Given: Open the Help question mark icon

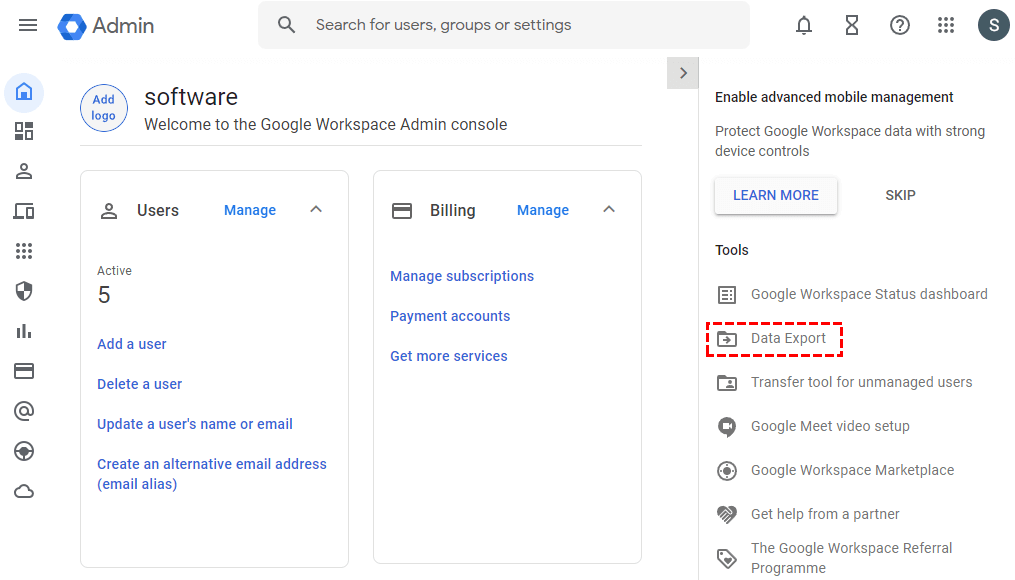Looking at the screenshot, I should tap(900, 25).
